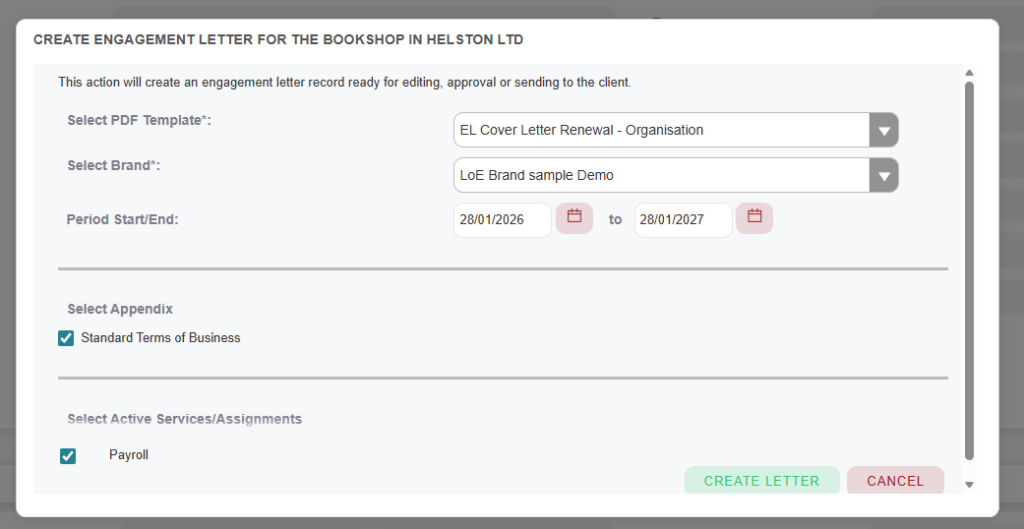Open the period end date calendar picker
1024x529 pixels.
pyautogui.click(x=754, y=218)
